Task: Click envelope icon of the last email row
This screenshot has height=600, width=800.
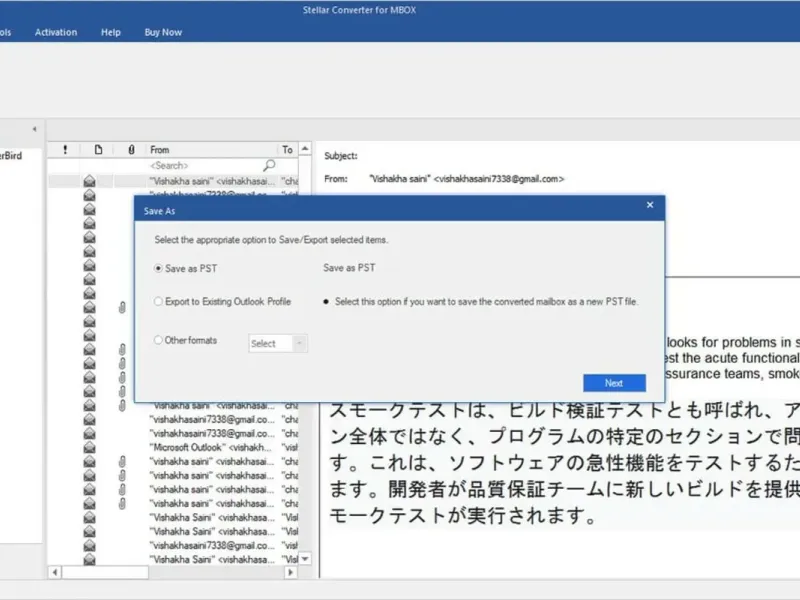Action: [89, 560]
